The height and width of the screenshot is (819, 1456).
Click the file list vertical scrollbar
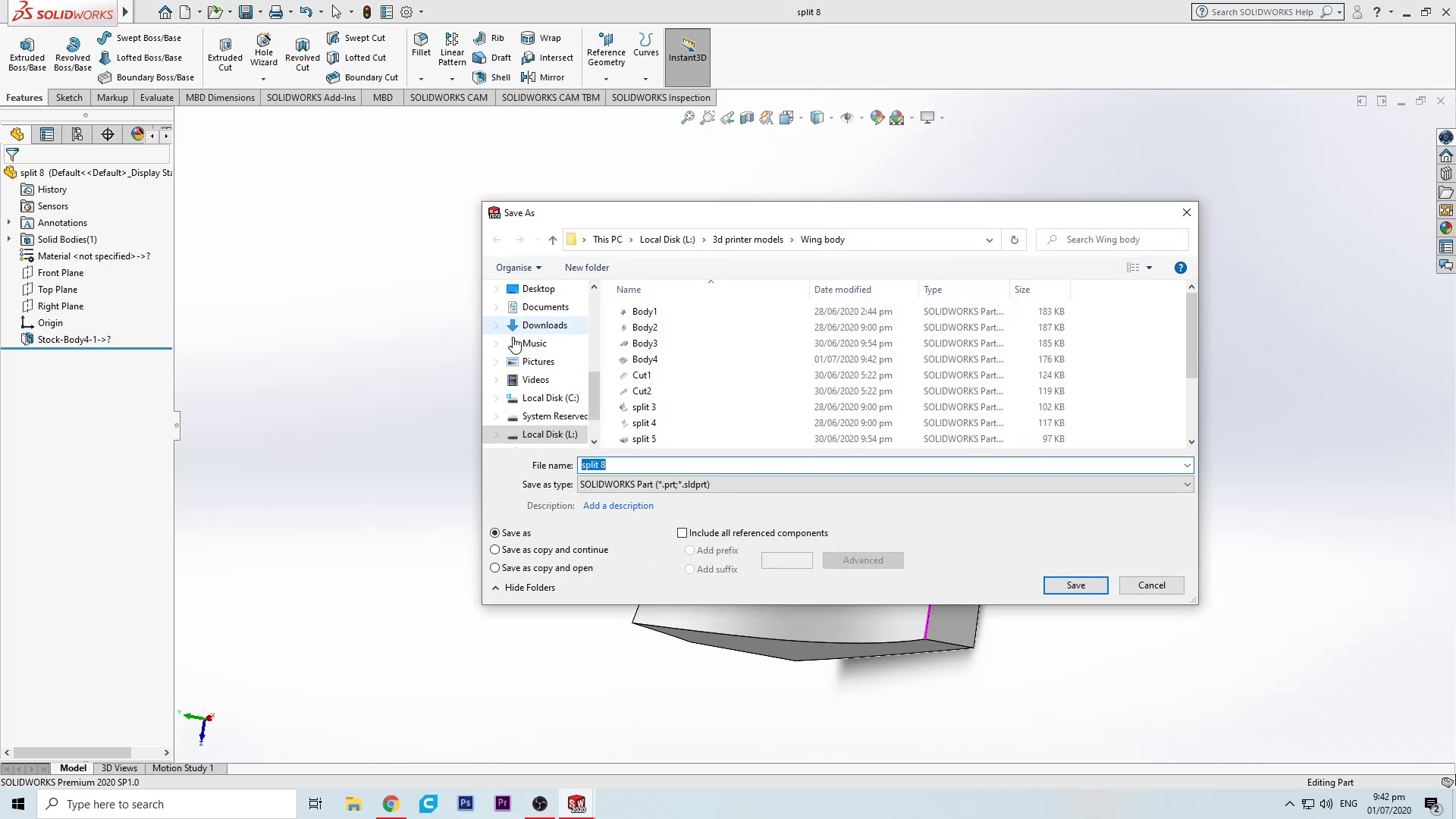[1191, 335]
